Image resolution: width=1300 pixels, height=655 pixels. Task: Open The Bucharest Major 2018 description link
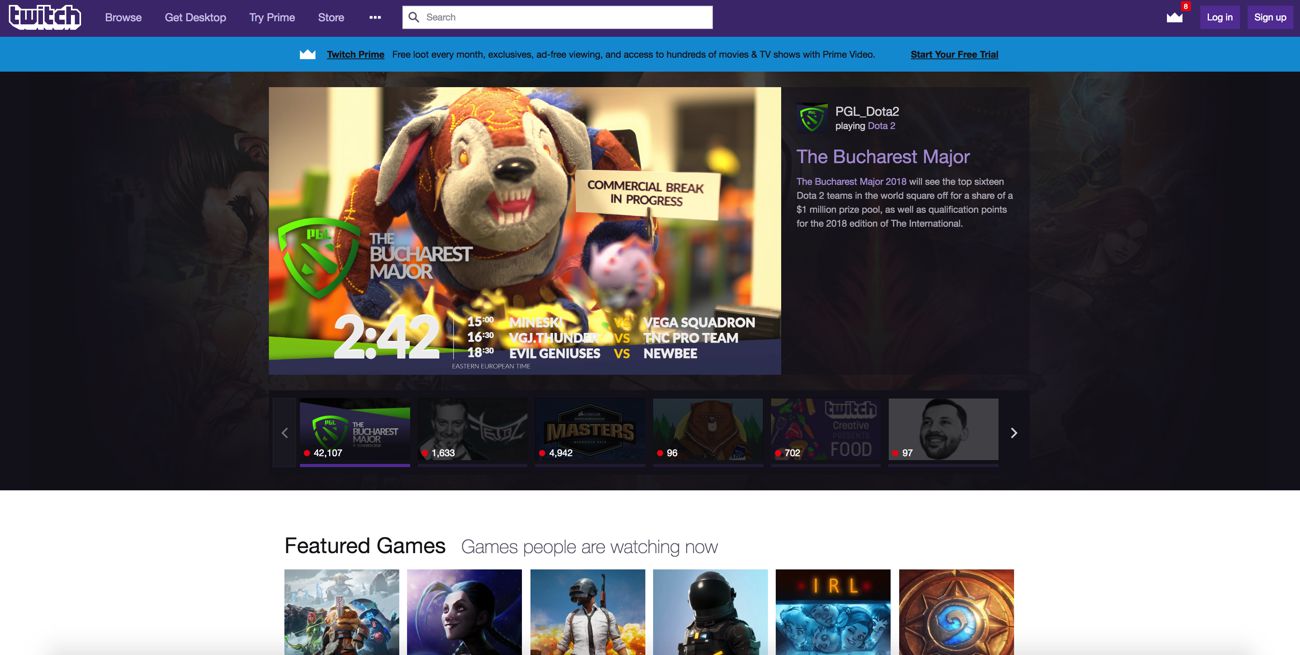[851, 182]
